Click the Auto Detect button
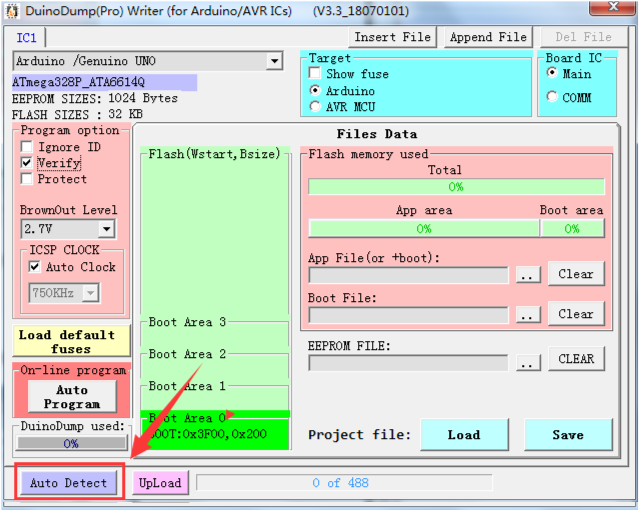This screenshot has width=641, height=510. pyautogui.click(x=69, y=483)
